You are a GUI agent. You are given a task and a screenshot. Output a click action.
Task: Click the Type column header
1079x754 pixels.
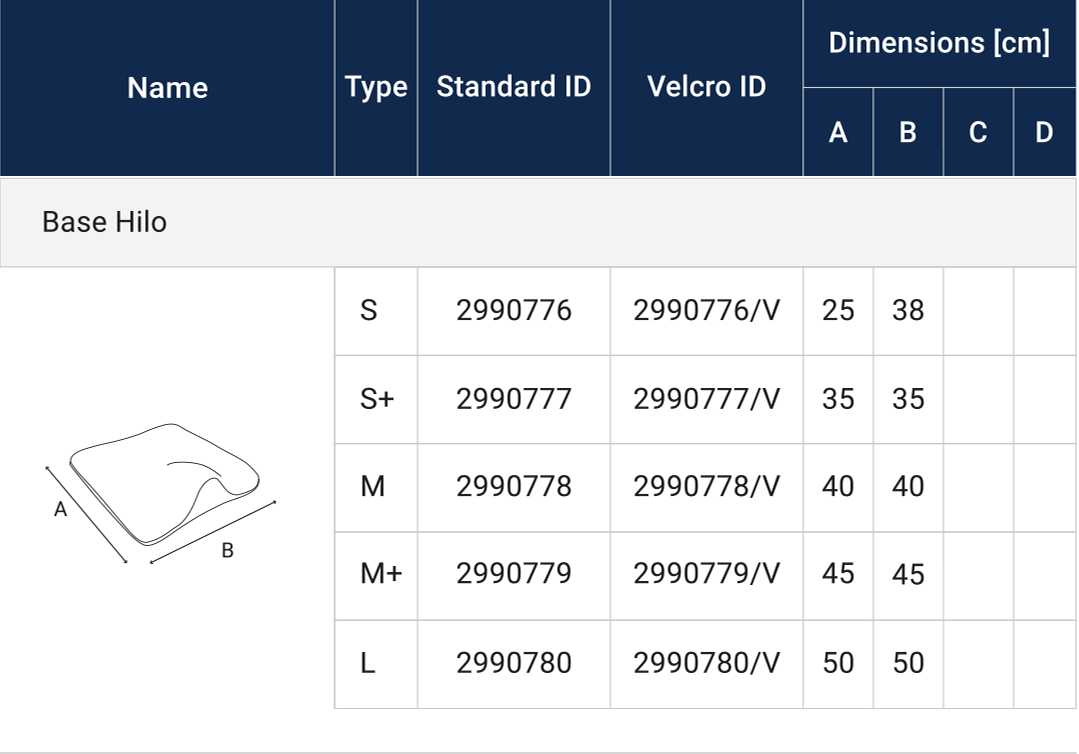coord(376,88)
